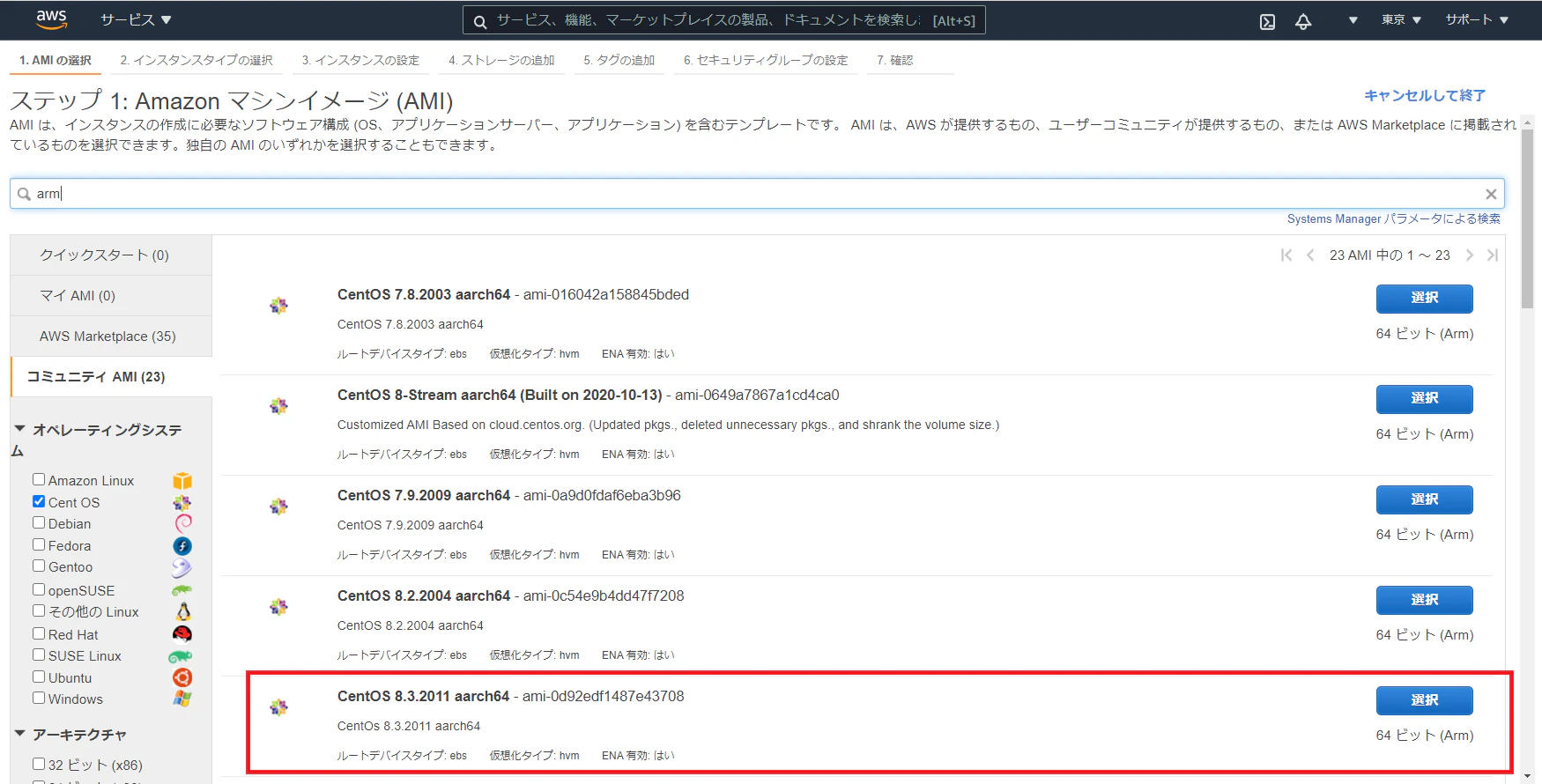Click キャンセルして終了 link

(1425, 95)
